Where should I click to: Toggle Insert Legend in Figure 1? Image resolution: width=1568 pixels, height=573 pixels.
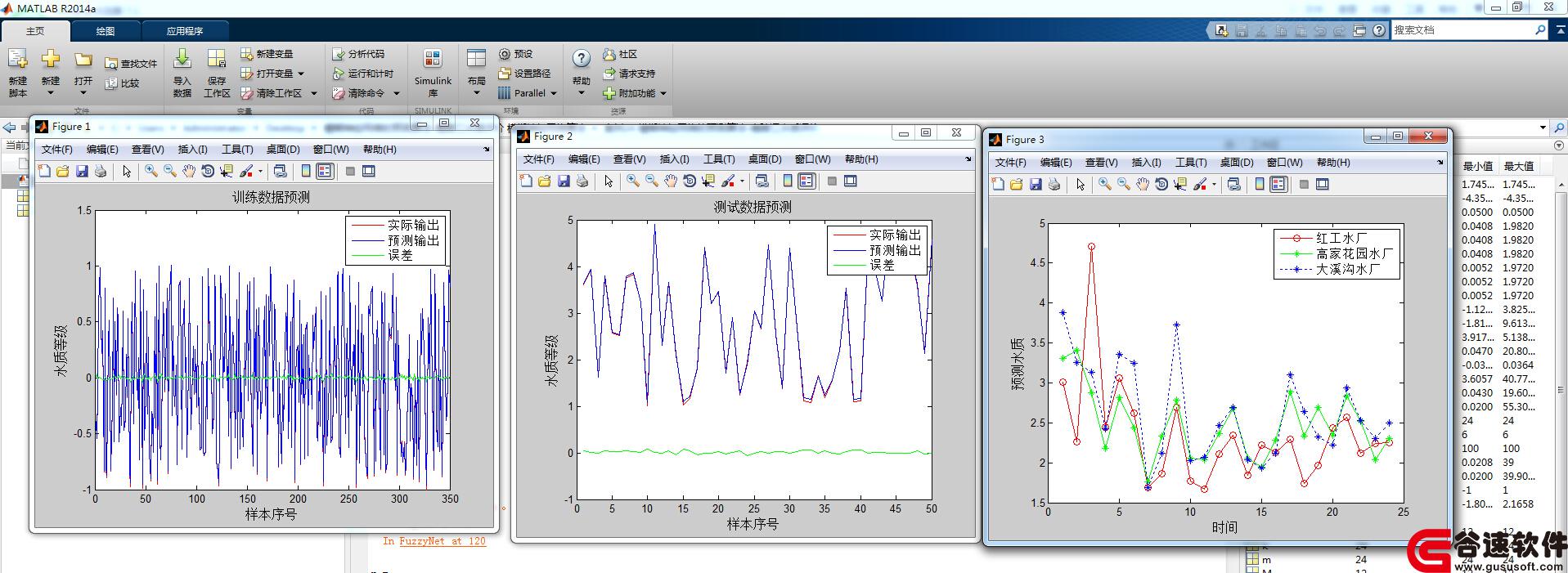325,171
